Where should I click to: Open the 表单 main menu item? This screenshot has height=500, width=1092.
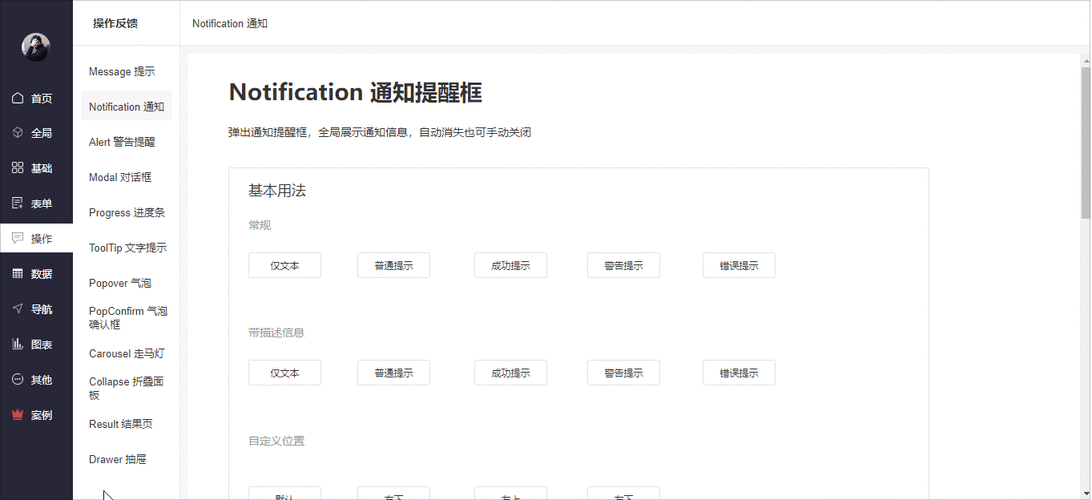click(36, 203)
